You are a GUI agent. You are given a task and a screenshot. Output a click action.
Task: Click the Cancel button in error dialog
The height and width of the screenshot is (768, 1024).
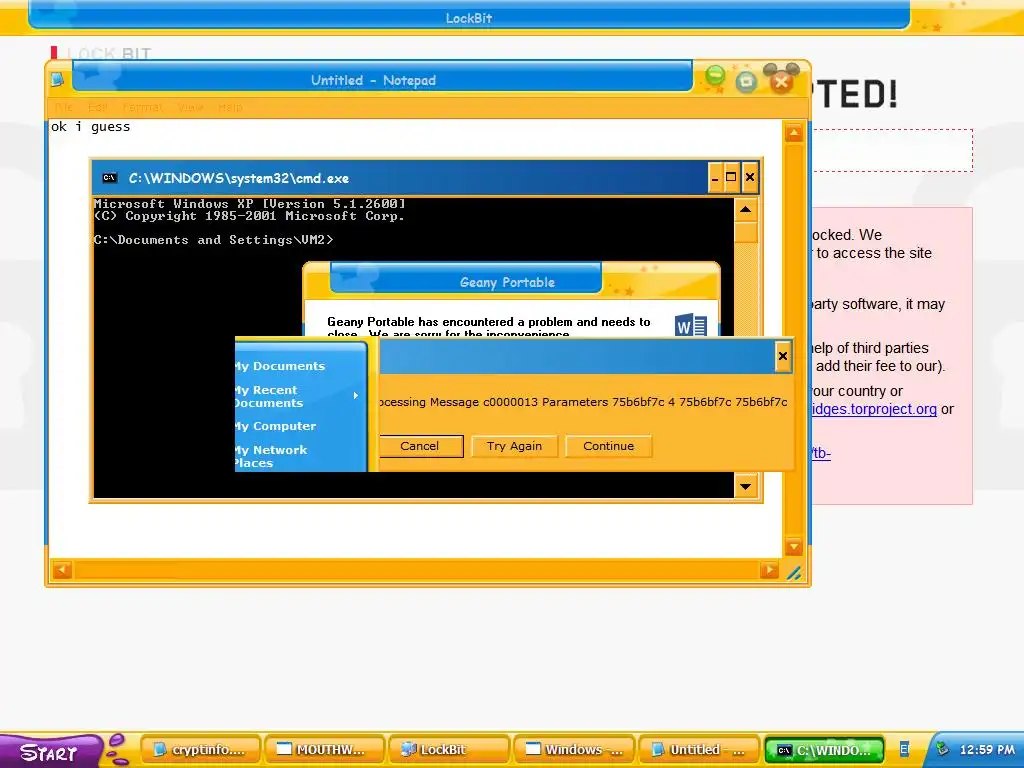pos(420,446)
